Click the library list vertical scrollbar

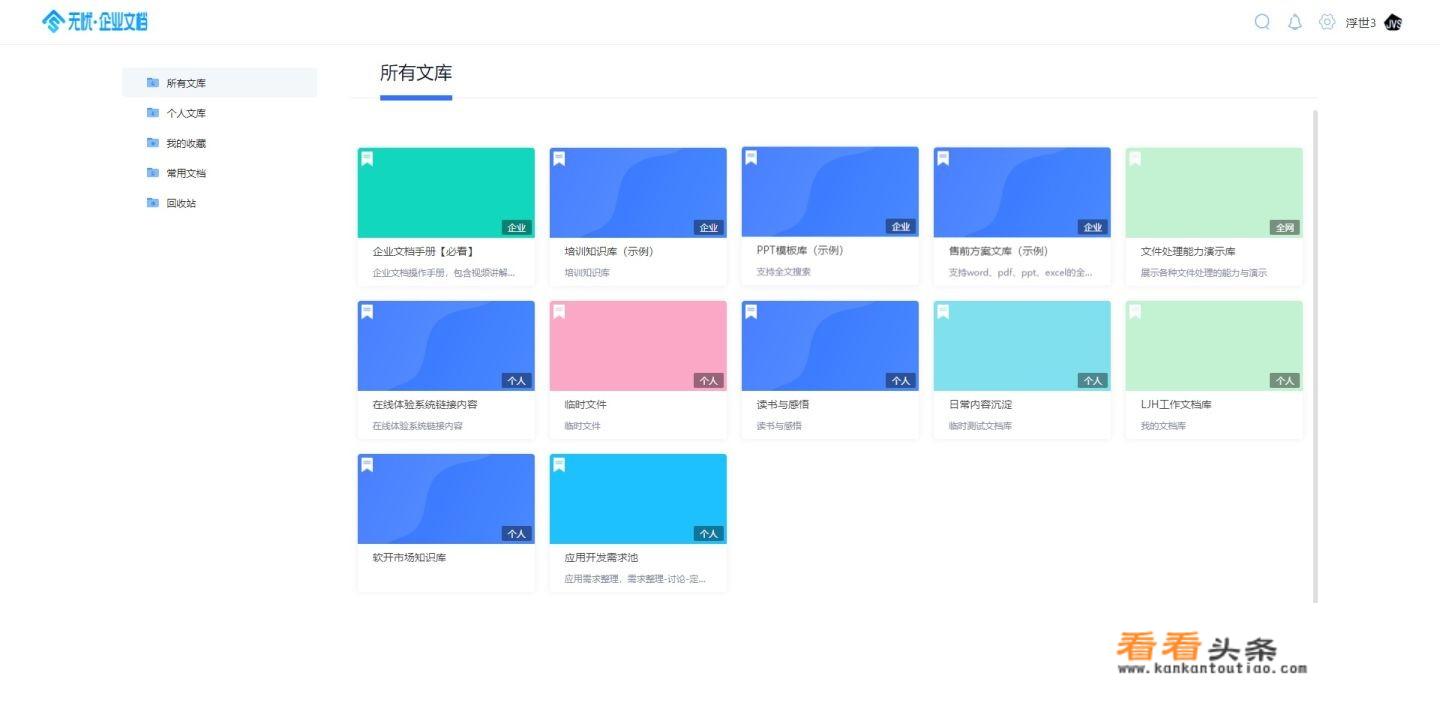point(1315,356)
